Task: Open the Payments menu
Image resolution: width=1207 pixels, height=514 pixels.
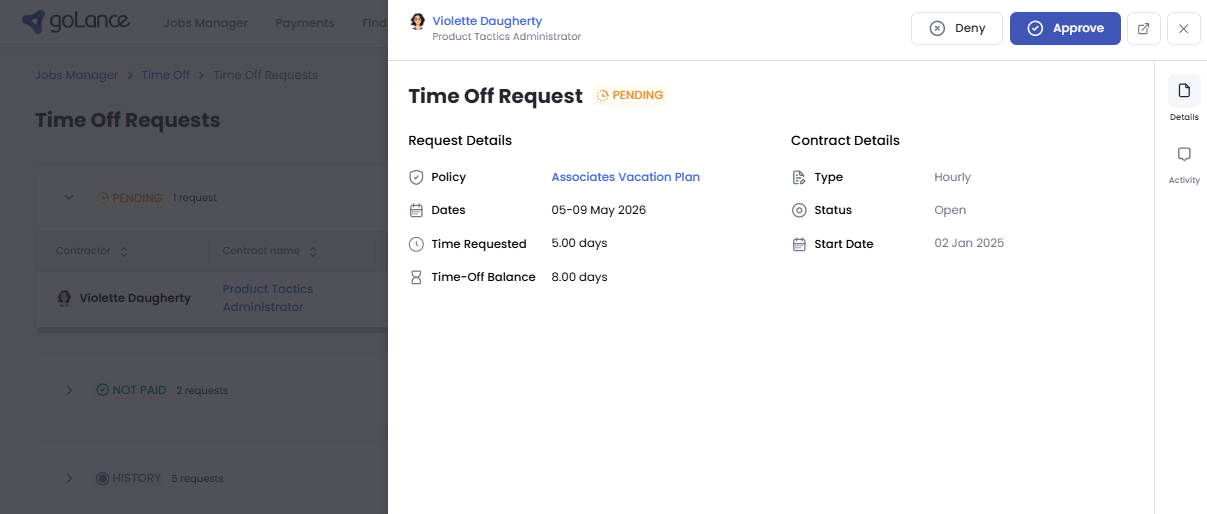Action: (x=304, y=23)
